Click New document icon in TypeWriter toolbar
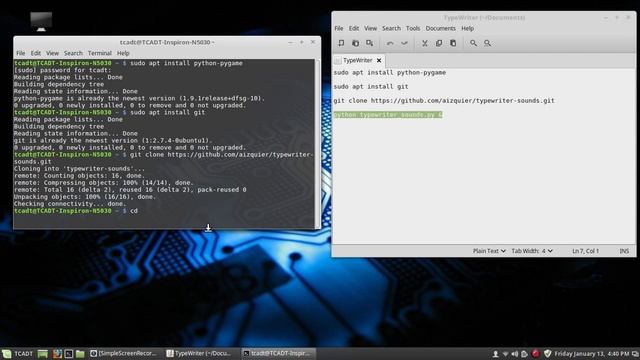Image resolution: width=640 pixels, height=360 pixels. tap(341, 43)
